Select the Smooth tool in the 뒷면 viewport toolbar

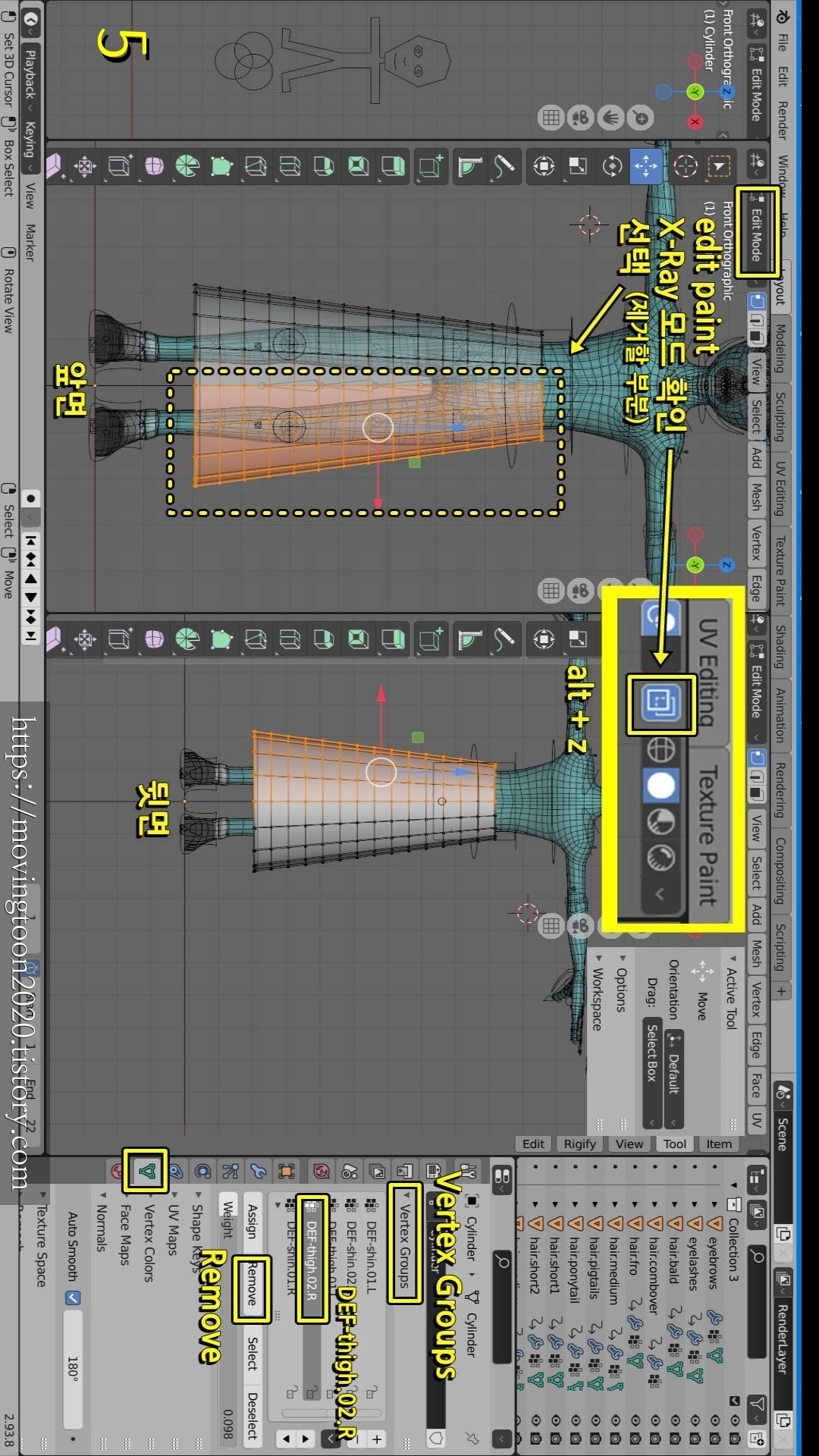[154, 639]
